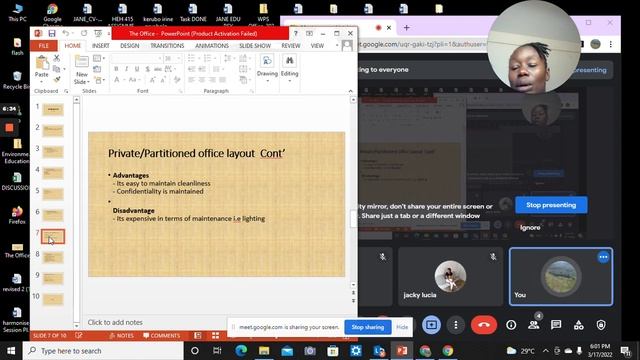
Task: Toggle the Comments pane in status bar
Action: (162, 336)
